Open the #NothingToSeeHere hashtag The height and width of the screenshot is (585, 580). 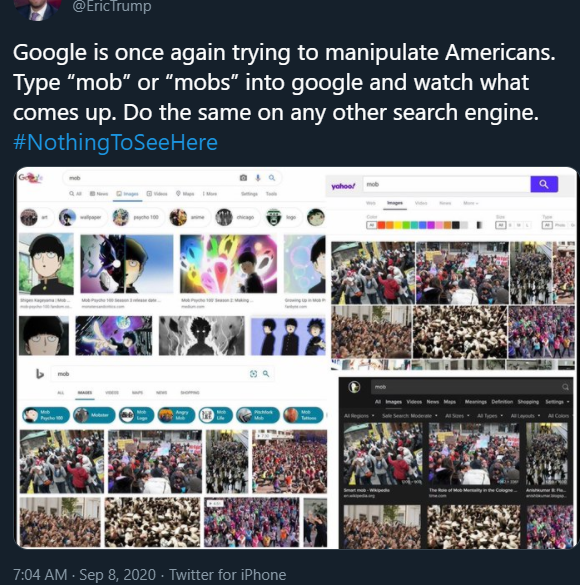[x=115, y=143]
